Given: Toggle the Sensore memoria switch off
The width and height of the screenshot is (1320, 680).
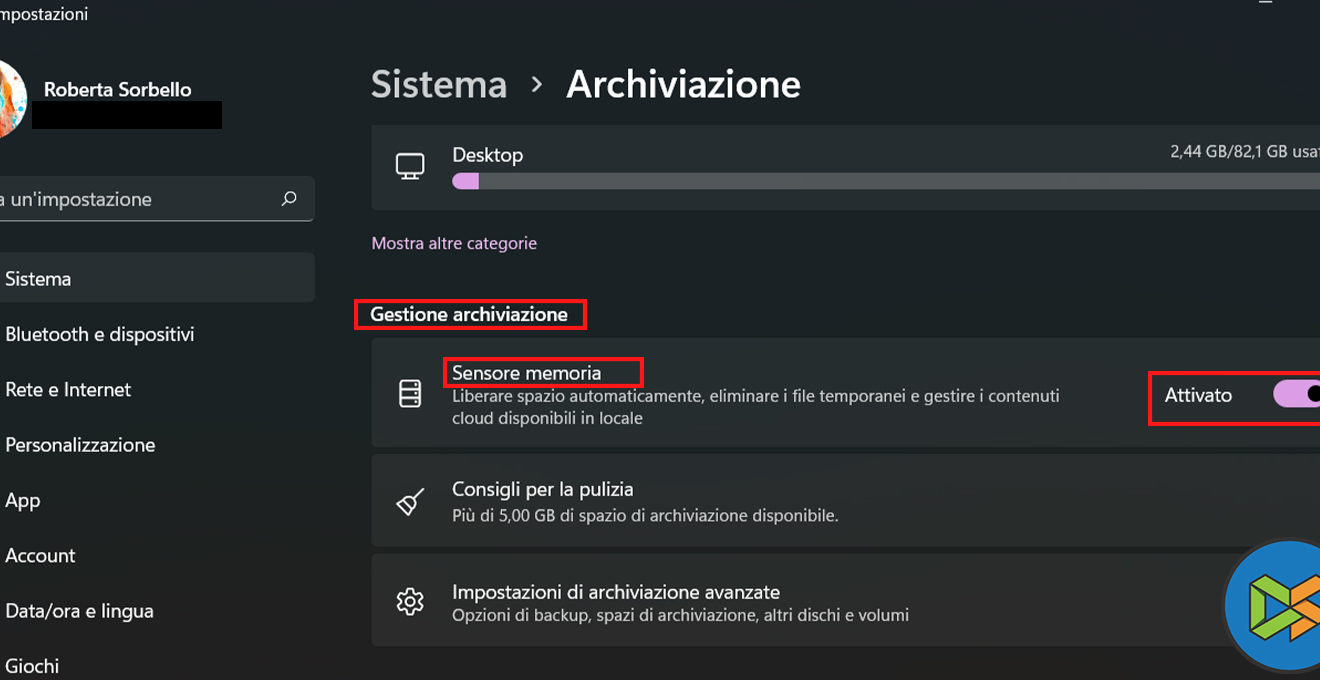Looking at the screenshot, I should pyautogui.click(x=1297, y=394).
